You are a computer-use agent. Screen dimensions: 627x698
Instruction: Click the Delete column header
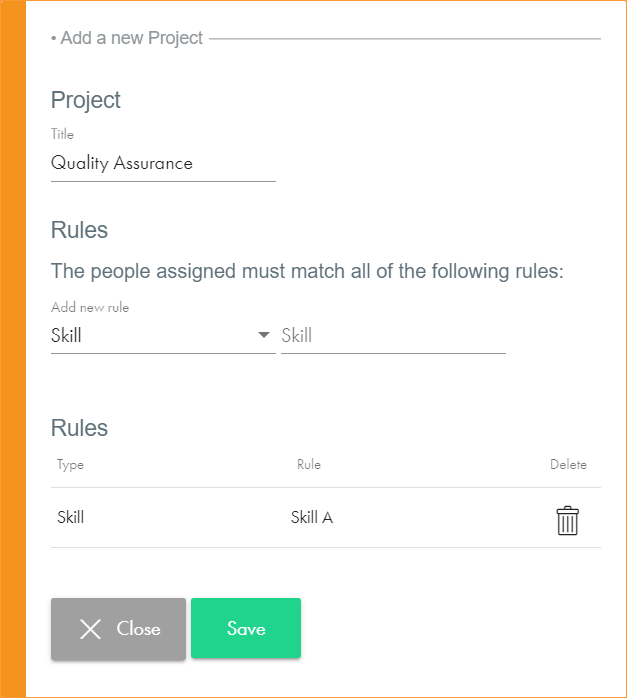pyautogui.click(x=568, y=465)
